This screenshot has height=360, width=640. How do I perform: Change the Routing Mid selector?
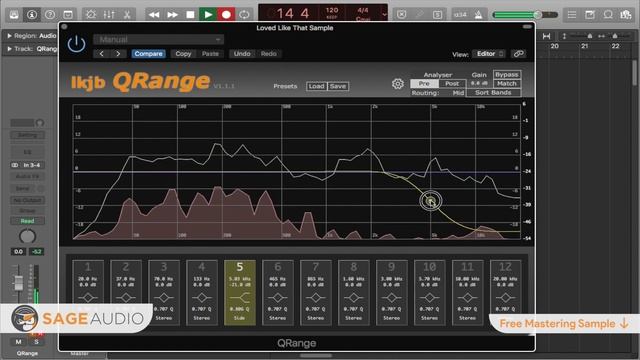458,93
